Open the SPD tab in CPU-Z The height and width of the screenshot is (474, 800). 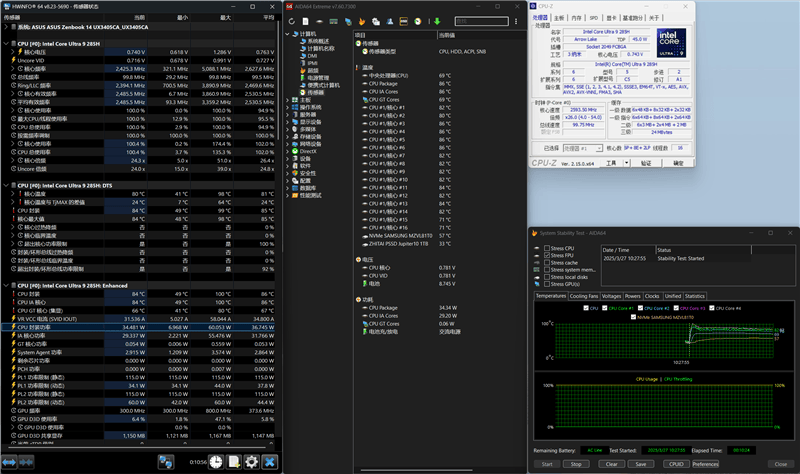tap(594, 18)
